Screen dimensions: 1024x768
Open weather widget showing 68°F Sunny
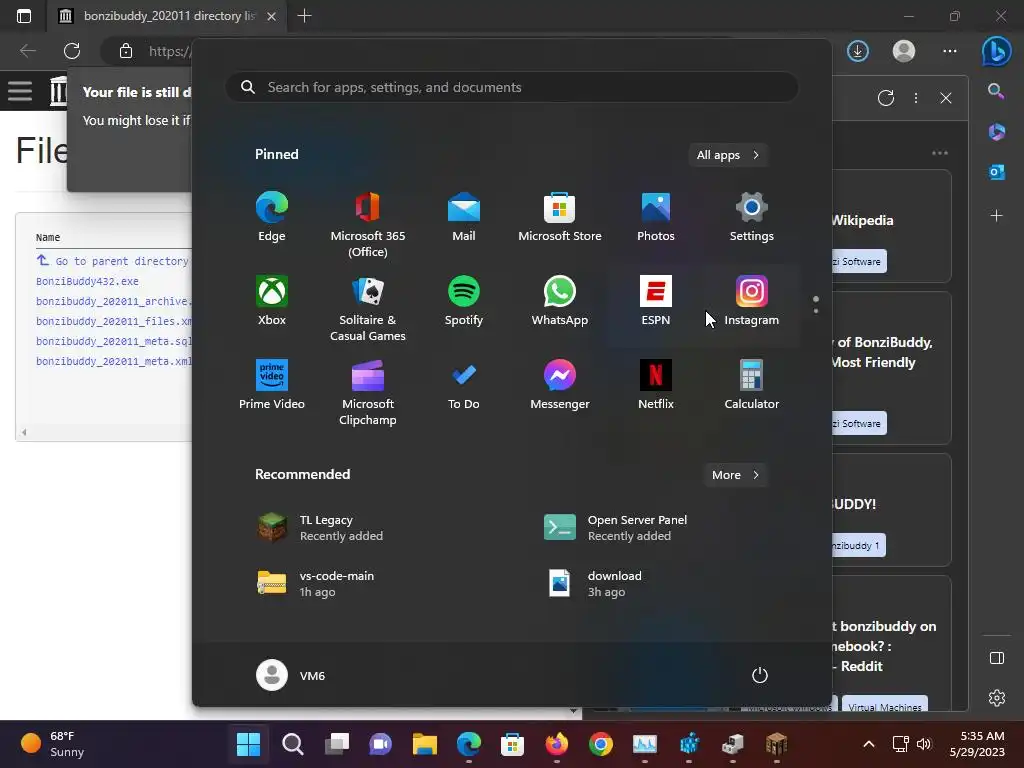[52, 744]
